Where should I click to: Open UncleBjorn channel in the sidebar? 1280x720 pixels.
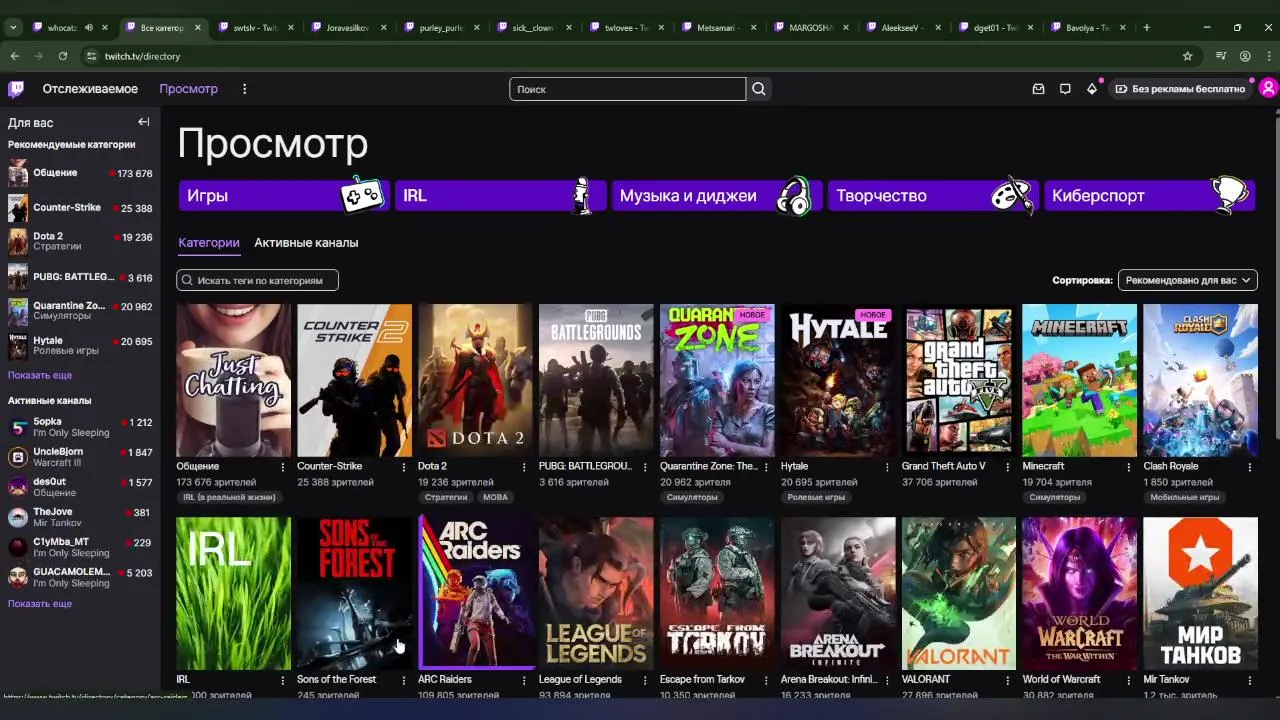[80, 457]
